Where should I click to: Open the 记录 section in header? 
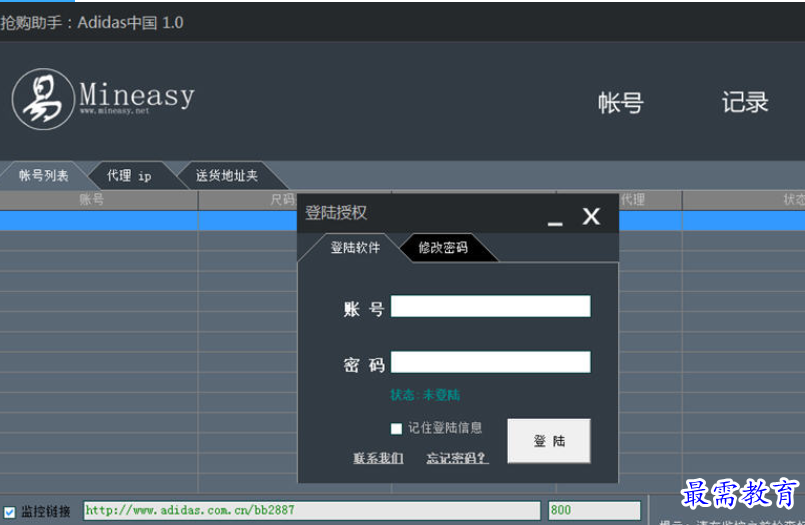pyautogui.click(x=745, y=102)
